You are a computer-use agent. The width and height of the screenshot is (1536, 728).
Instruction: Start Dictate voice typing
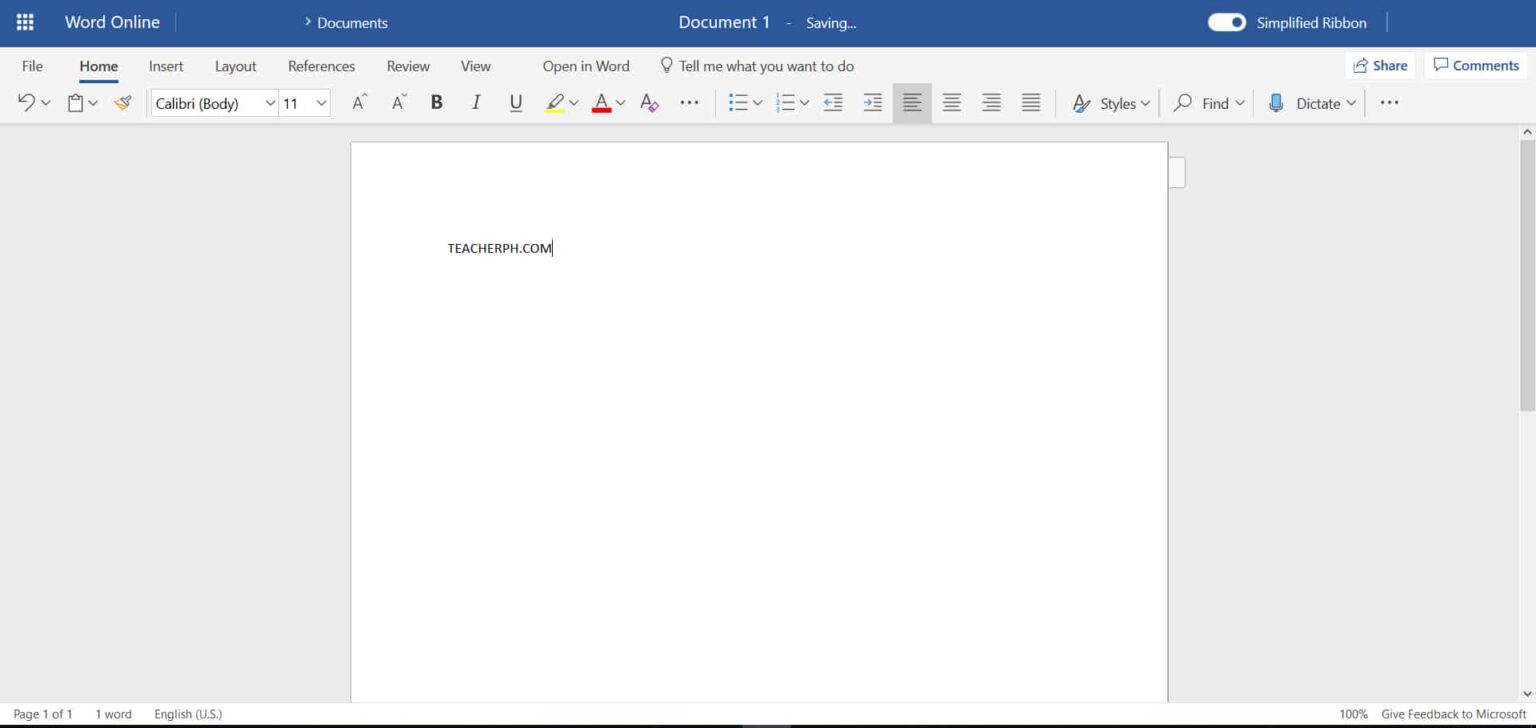click(x=1311, y=102)
